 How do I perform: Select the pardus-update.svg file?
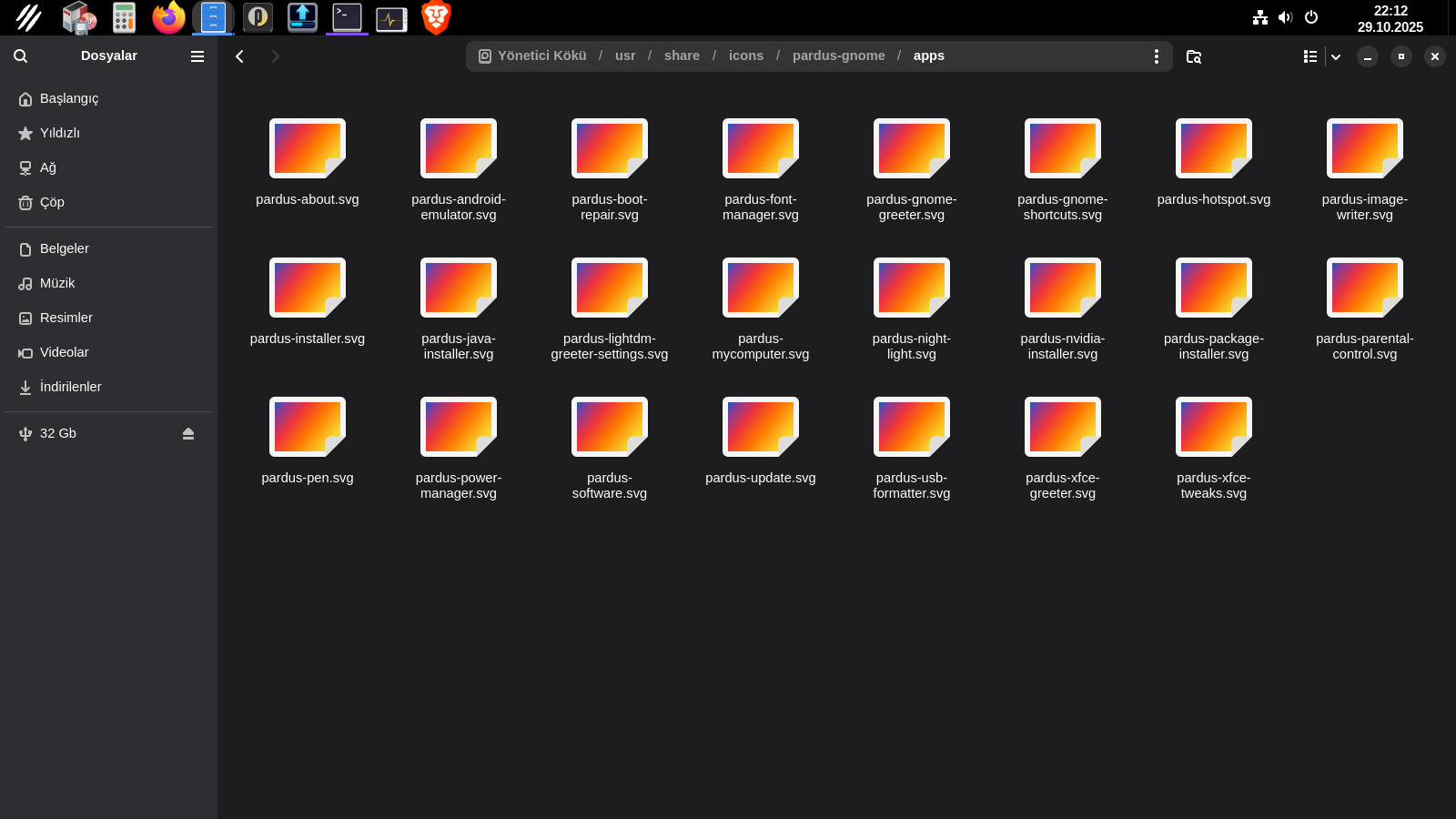click(x=761, y=428)
